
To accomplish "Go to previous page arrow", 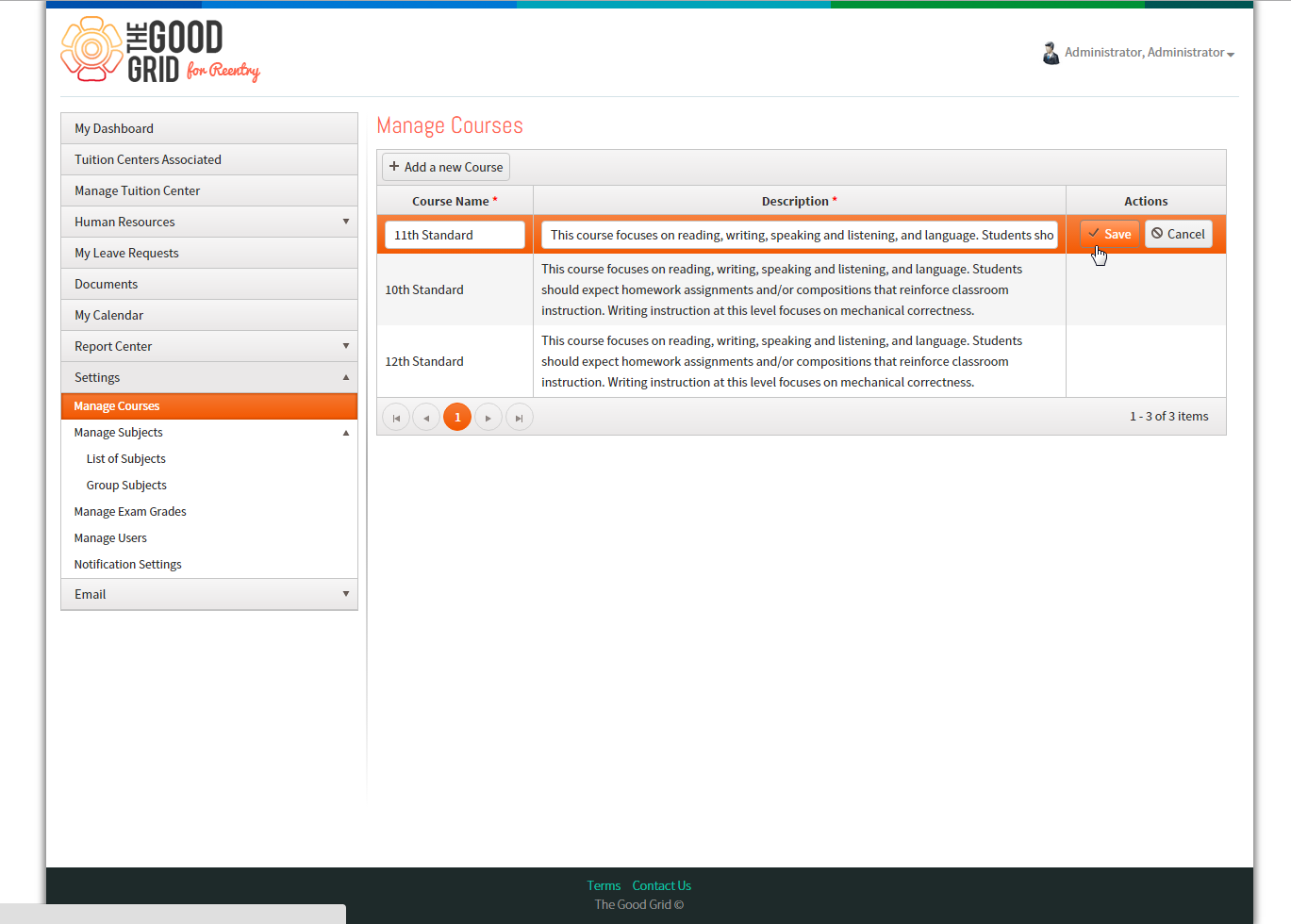I will pyautogui.click(x=426, y=417).
